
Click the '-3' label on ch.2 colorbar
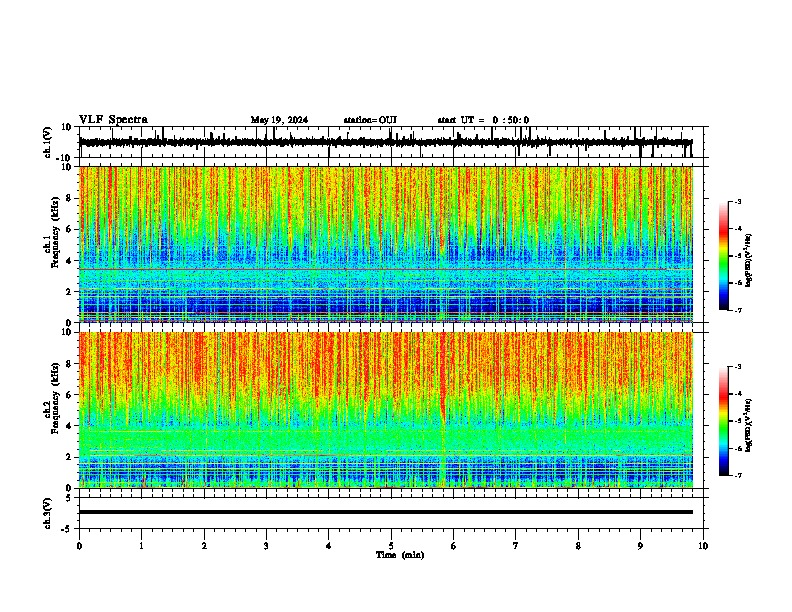[x=737, y=367]
